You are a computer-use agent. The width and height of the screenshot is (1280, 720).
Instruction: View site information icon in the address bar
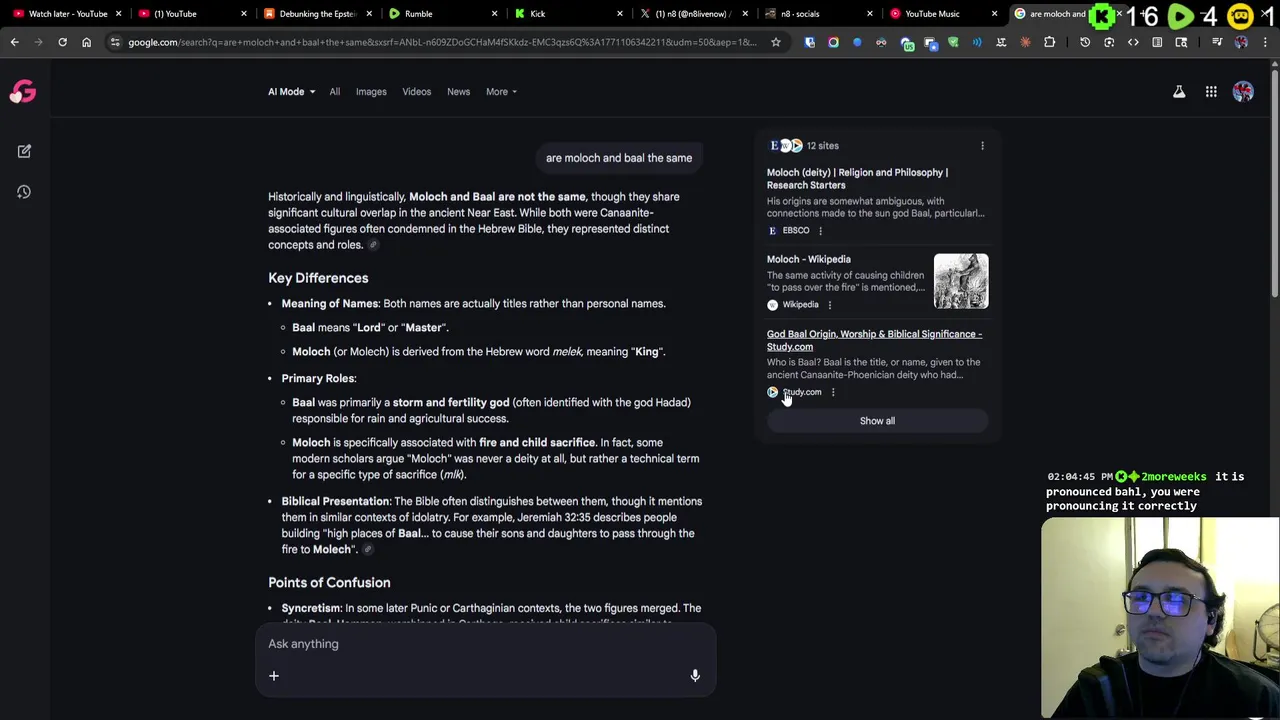(x=115, y=42)
